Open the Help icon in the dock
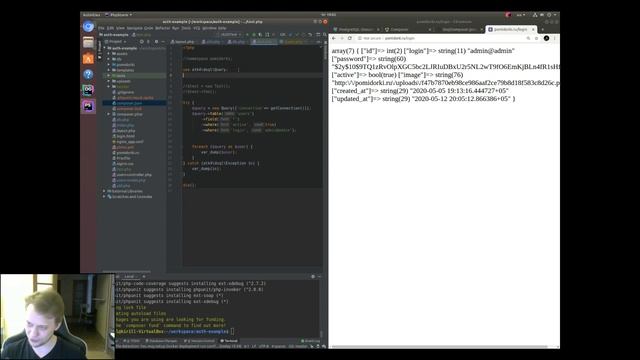640x360 pixels. 88,74
